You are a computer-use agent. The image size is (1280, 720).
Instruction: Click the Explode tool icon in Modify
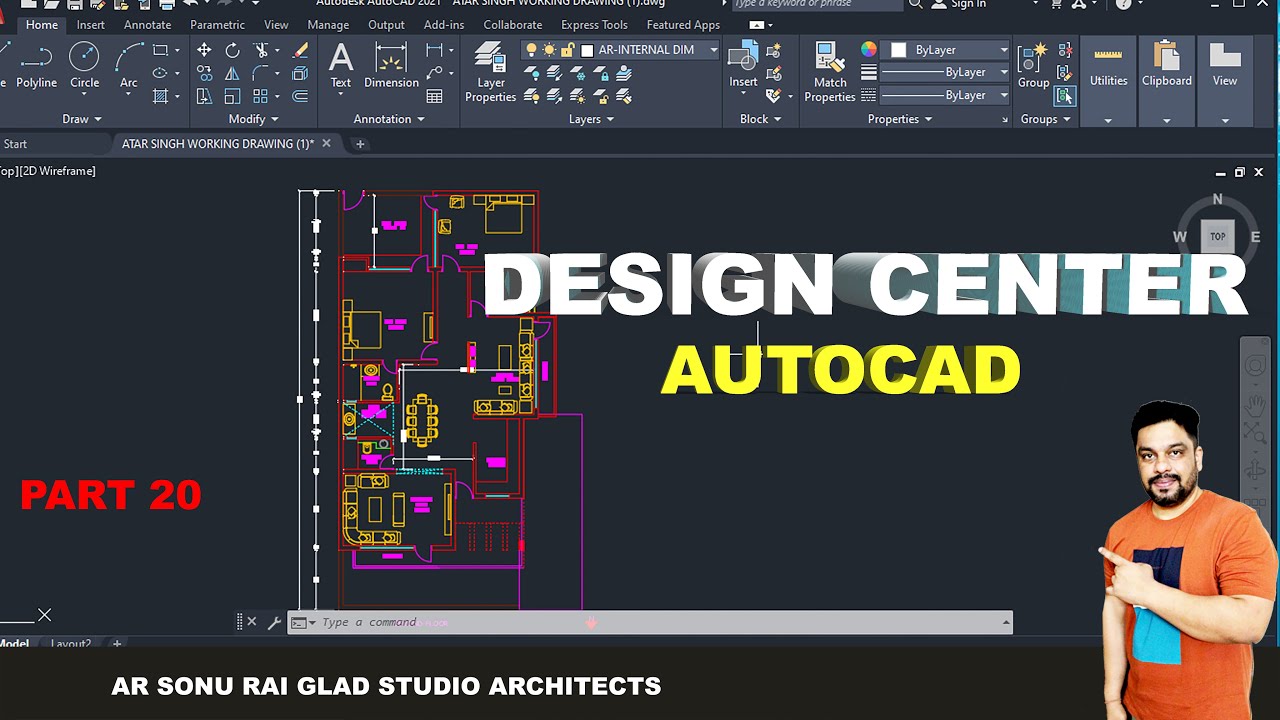[x=300, y=73]
